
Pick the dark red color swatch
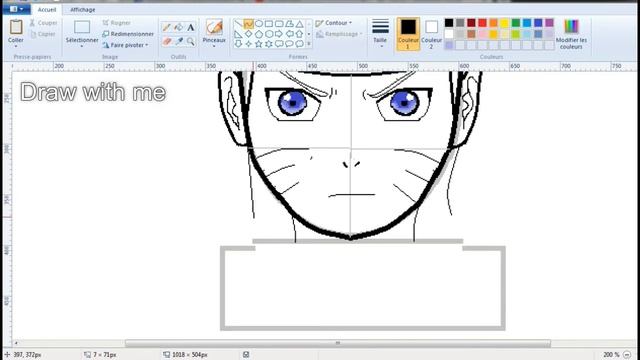(x=471, y=22)
